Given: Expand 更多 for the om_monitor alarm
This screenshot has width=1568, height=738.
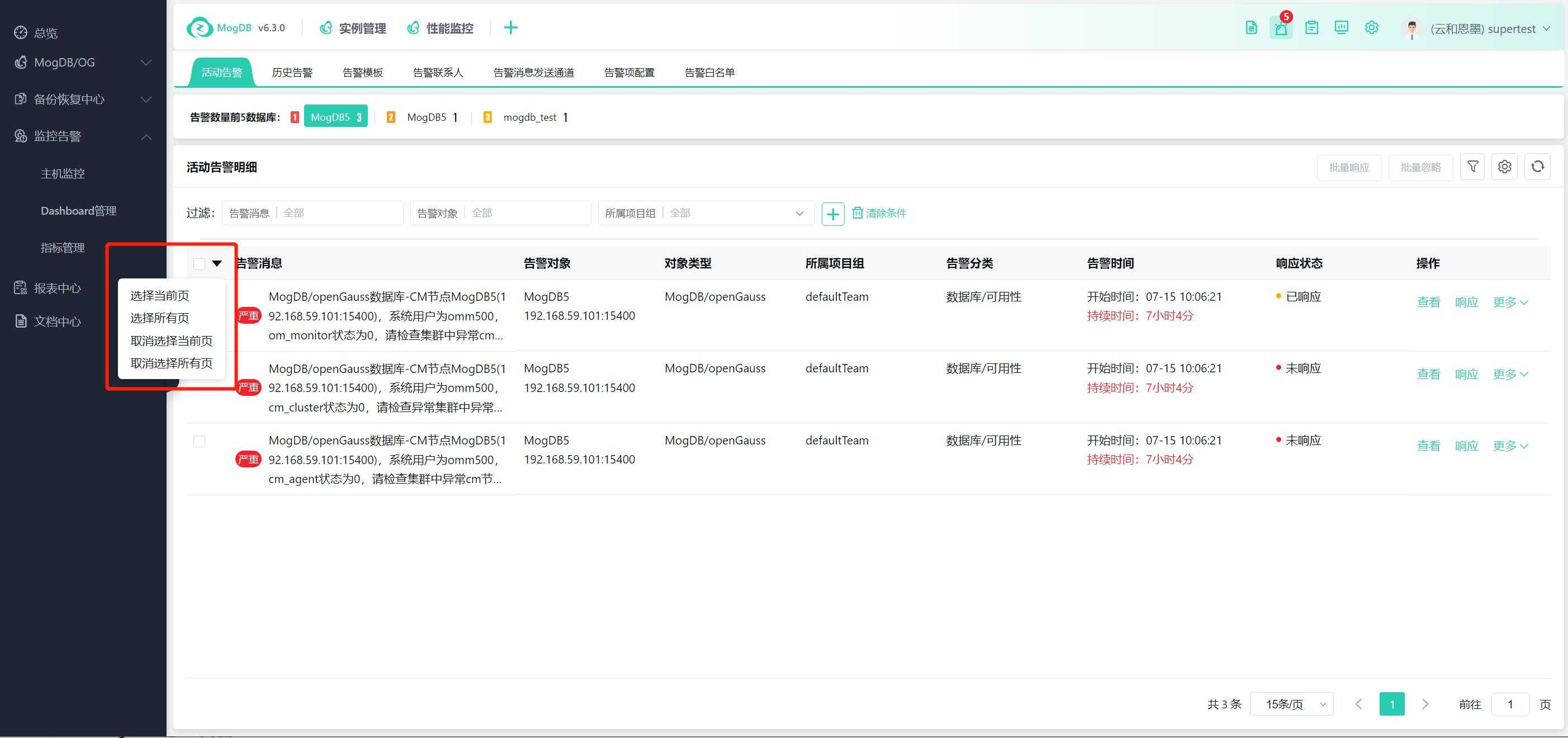Looking at the screenshot, I should [x=1511, y=302].
